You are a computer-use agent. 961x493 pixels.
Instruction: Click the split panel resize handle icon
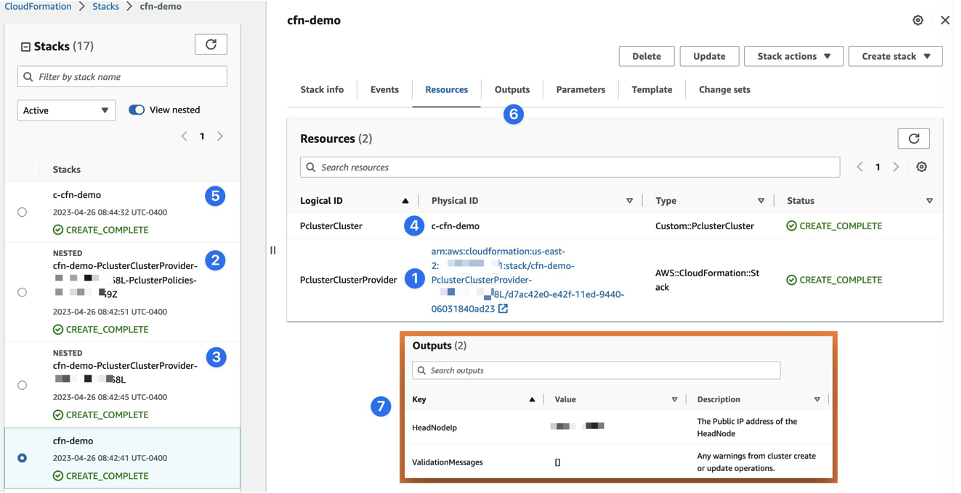click(x=273, y=250)
